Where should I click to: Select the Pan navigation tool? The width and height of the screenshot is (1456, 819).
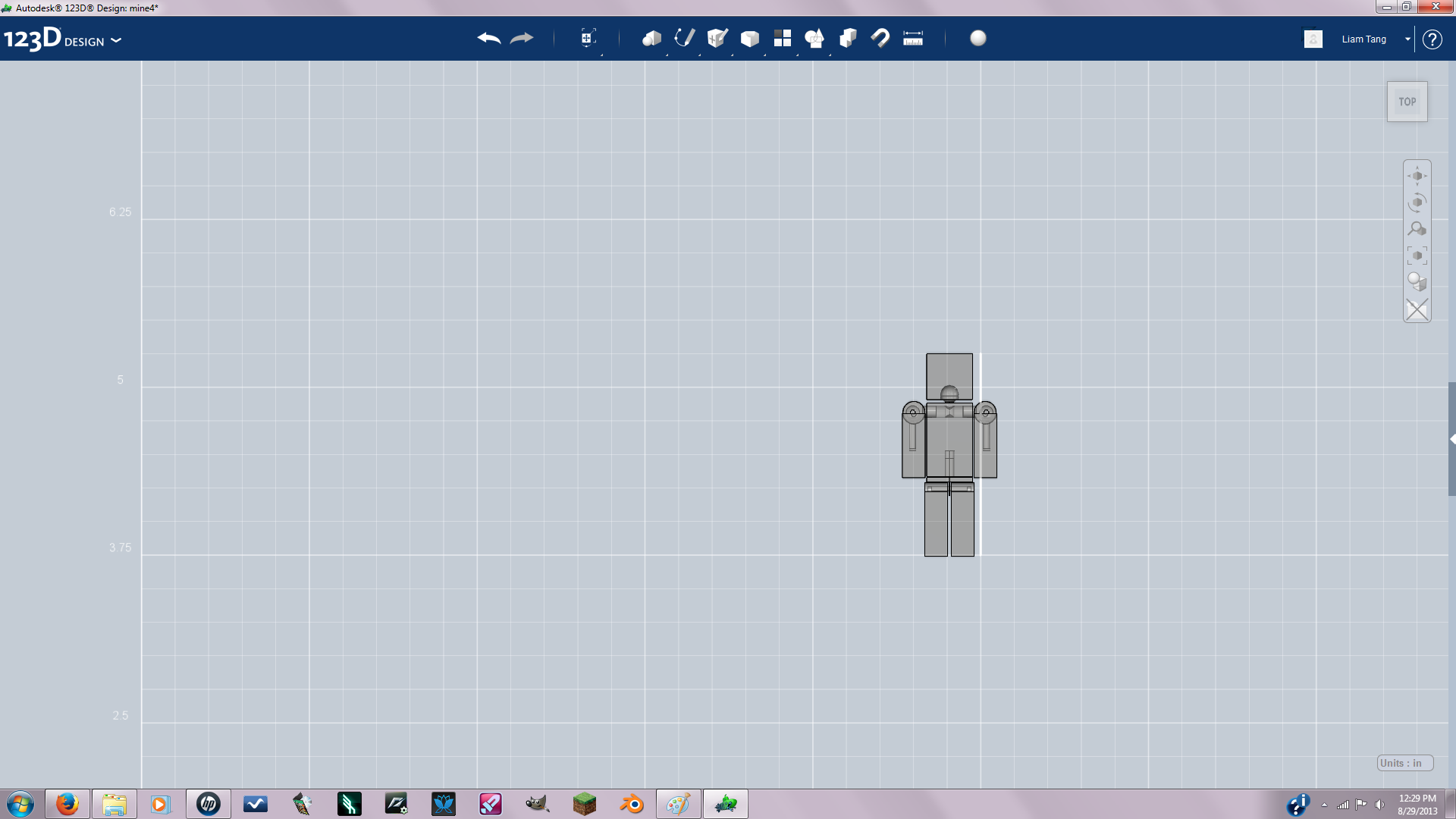tap(1417, 176)
